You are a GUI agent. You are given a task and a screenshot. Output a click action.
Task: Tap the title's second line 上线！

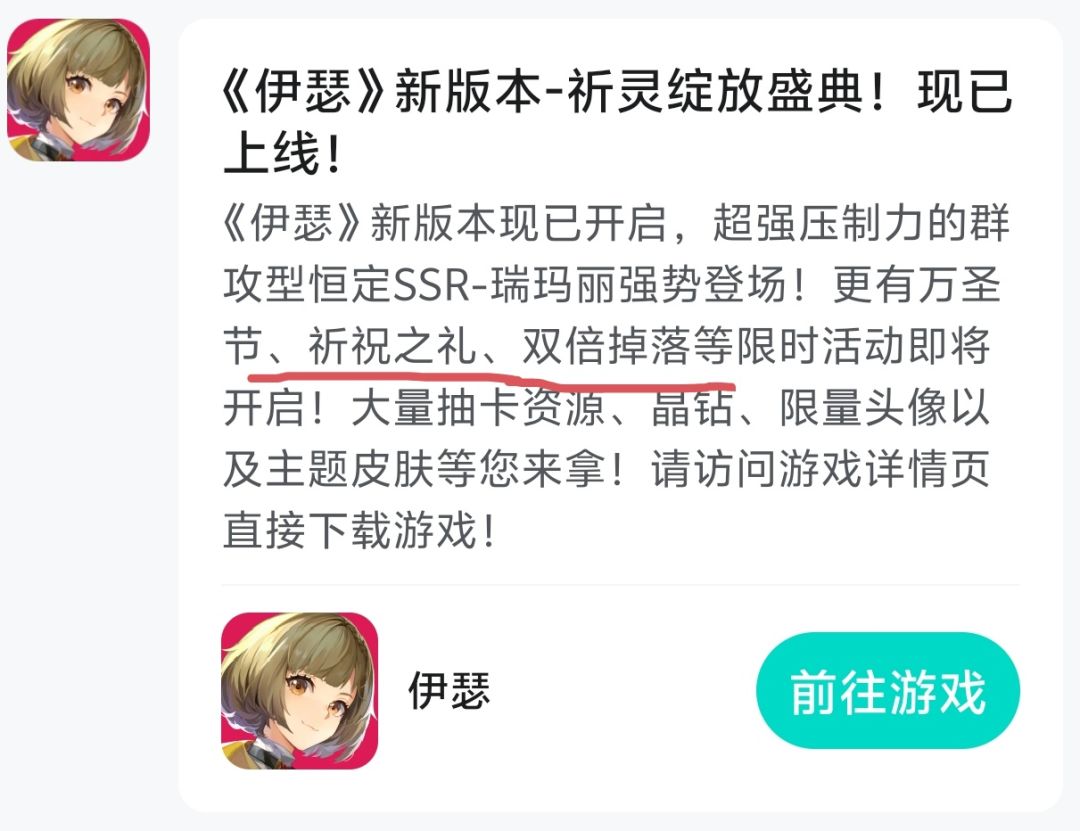tap(282, 154)
